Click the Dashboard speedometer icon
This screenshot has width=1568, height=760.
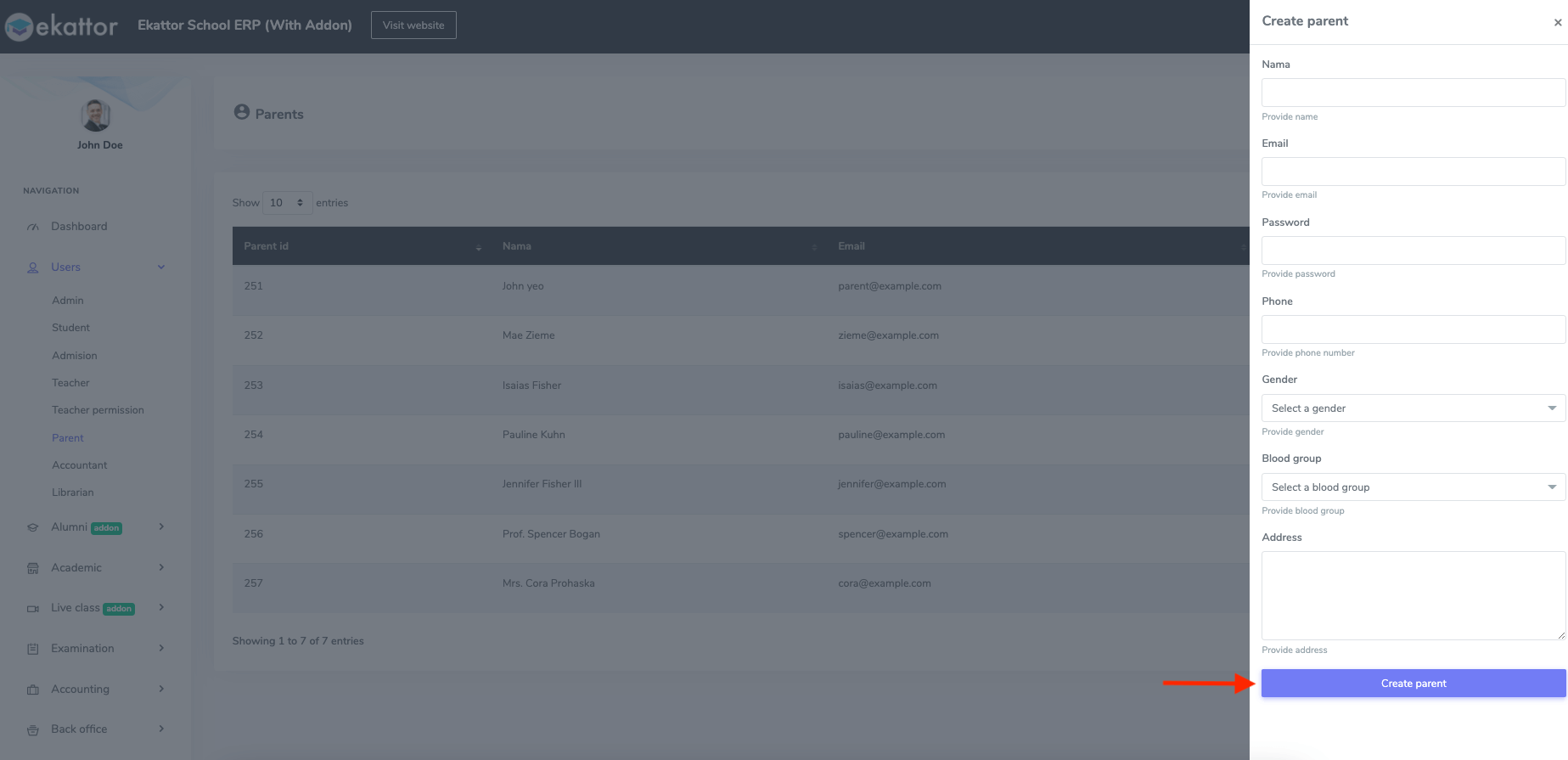(33, 227)
